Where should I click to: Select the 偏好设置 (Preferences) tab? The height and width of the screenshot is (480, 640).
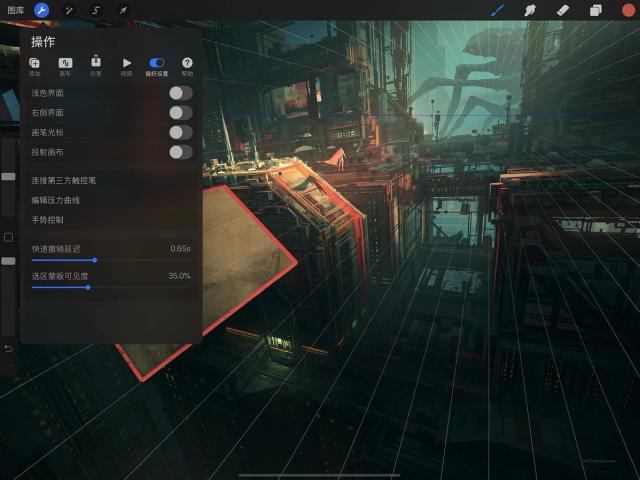tap(157, 67)
